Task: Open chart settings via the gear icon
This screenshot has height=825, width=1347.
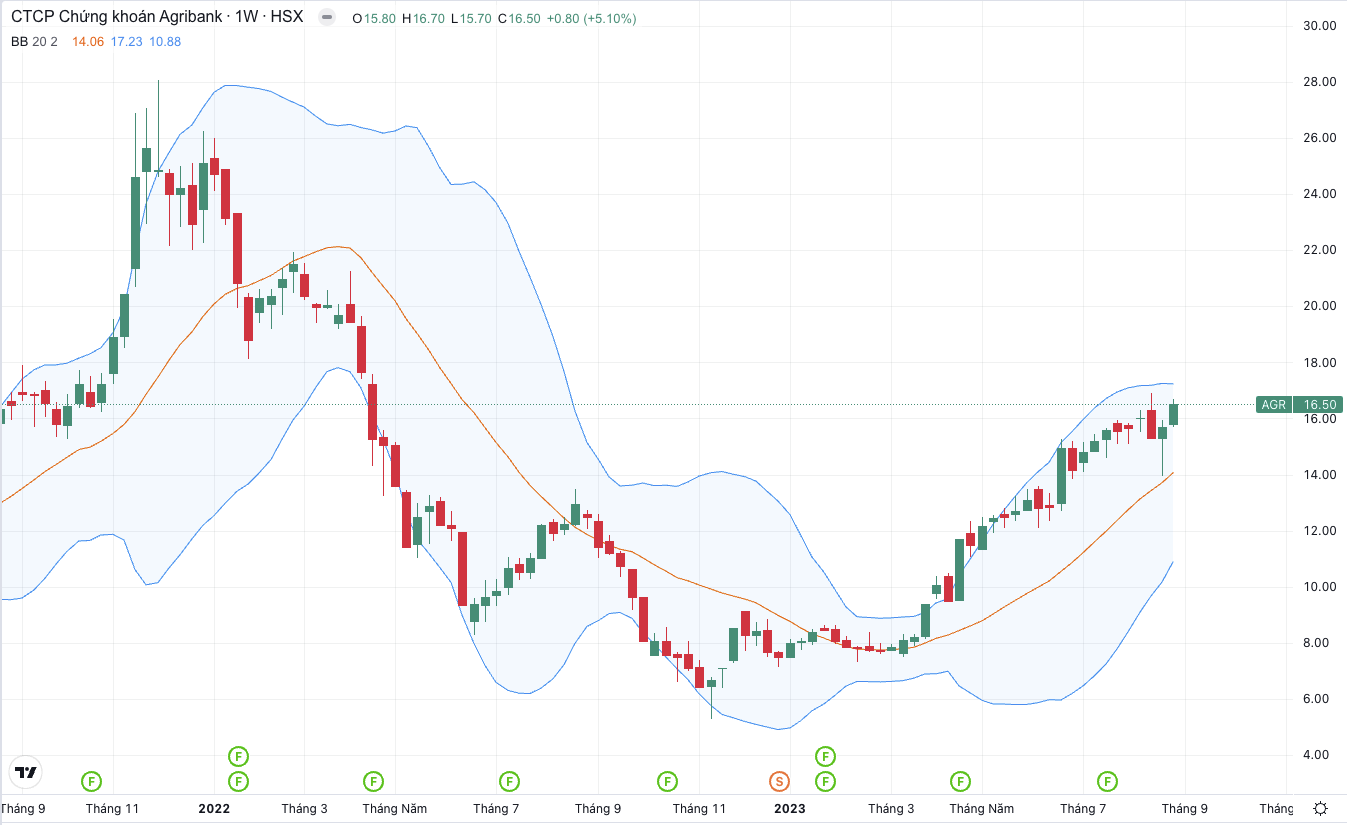Action: 1320,808
